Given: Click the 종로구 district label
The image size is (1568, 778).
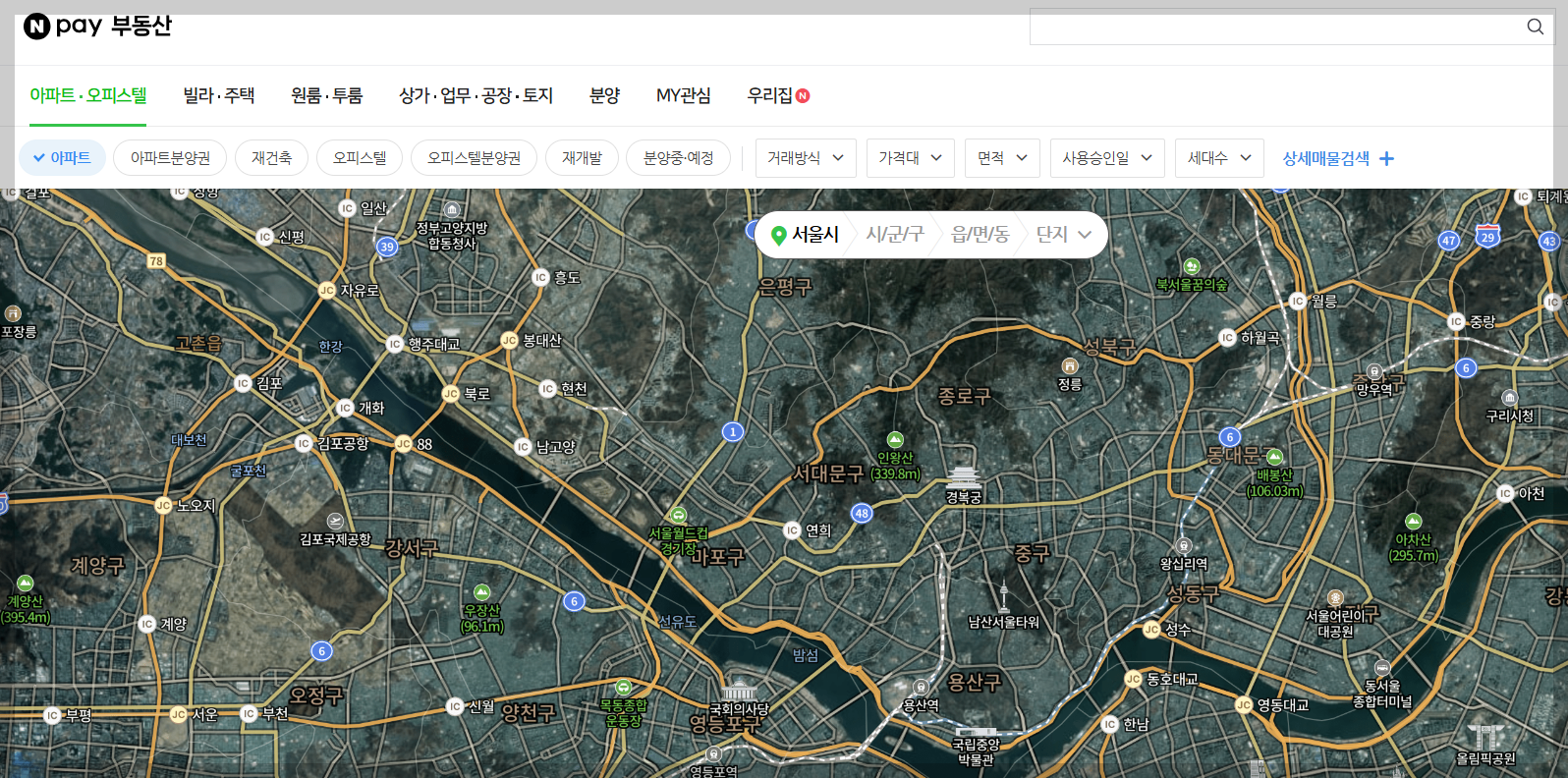Looking at the screenshot, I should click(964, 397).
